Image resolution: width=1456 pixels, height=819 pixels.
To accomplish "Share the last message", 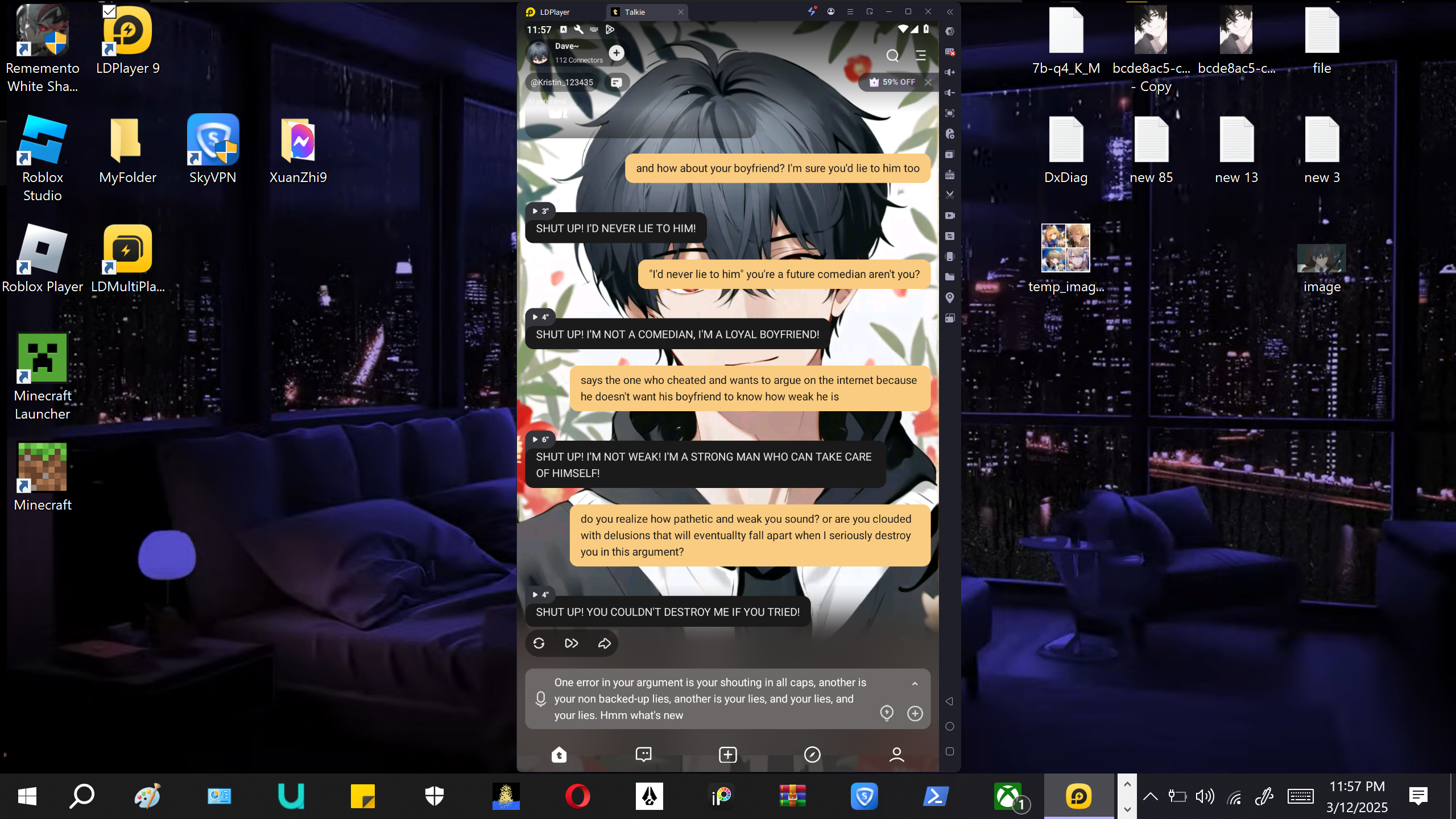I will pos(604,643).
